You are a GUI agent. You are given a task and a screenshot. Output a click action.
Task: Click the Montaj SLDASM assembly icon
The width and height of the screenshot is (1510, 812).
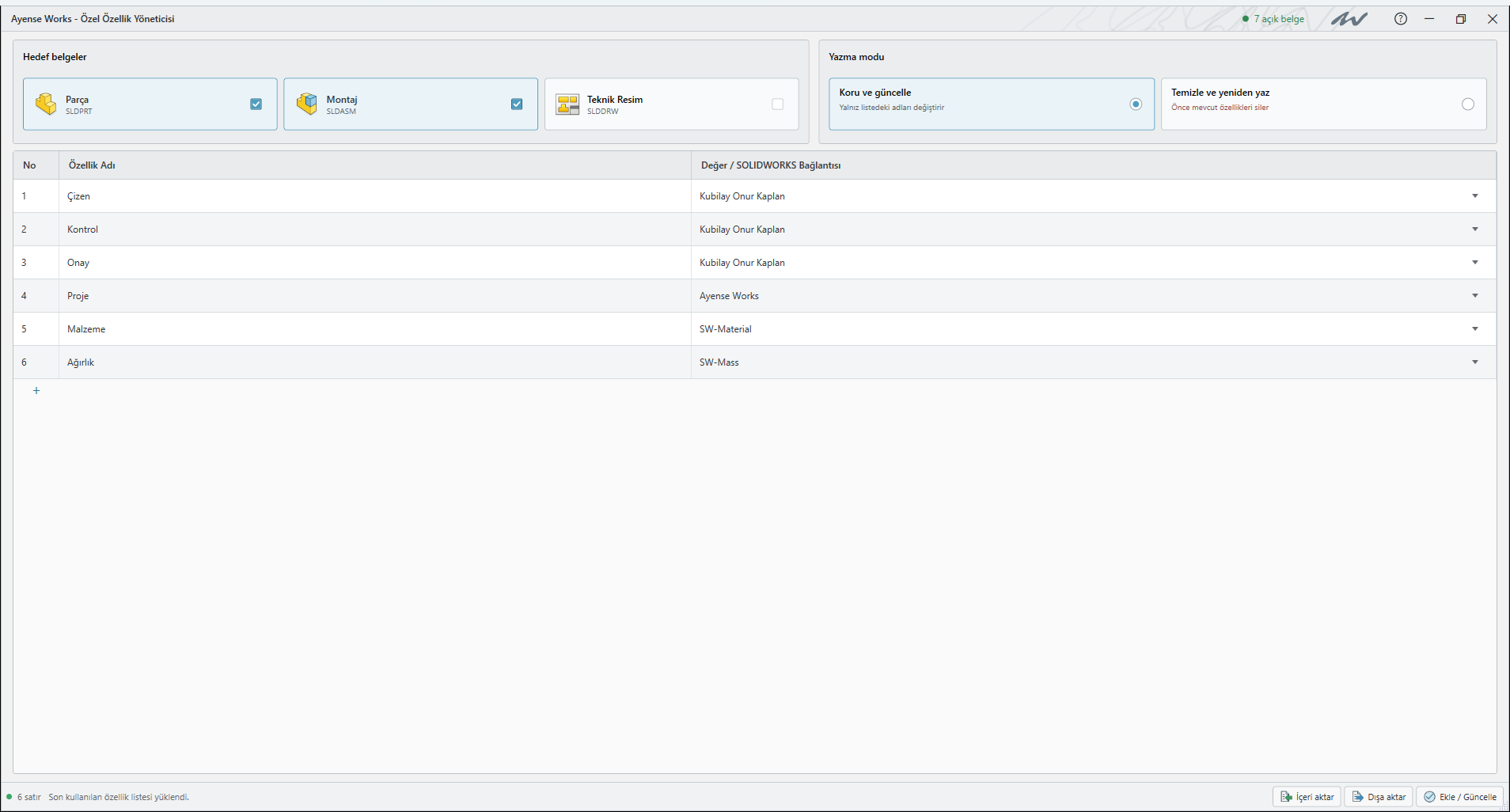coord(307,104)
